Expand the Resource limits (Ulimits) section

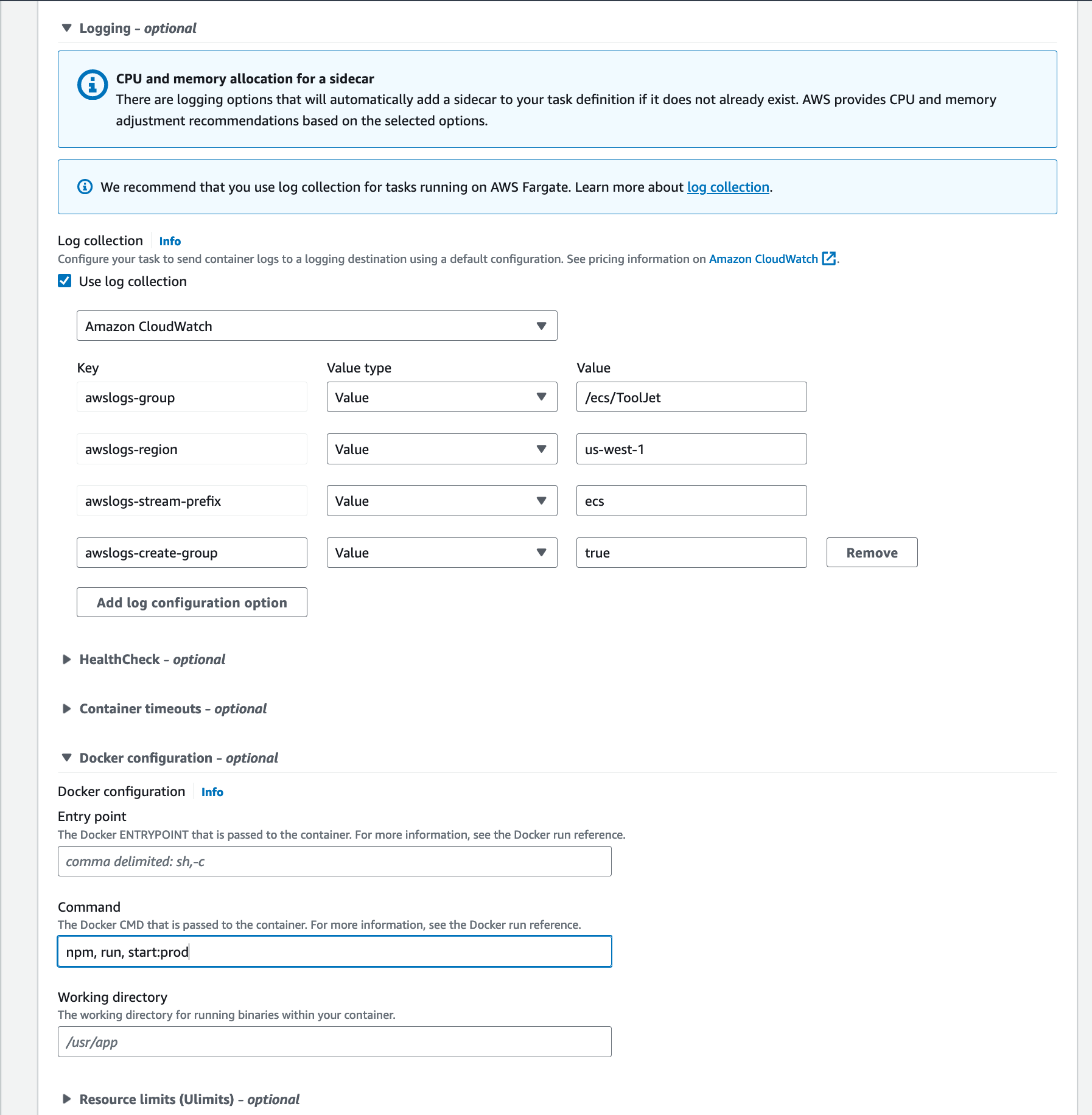click(67, 1099)
